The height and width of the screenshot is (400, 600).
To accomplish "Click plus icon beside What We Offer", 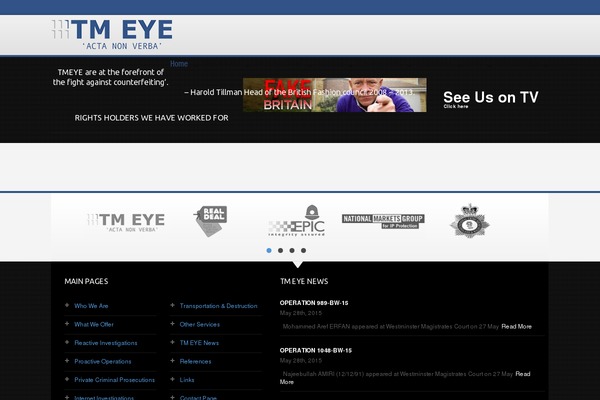I will coord(67,323).
